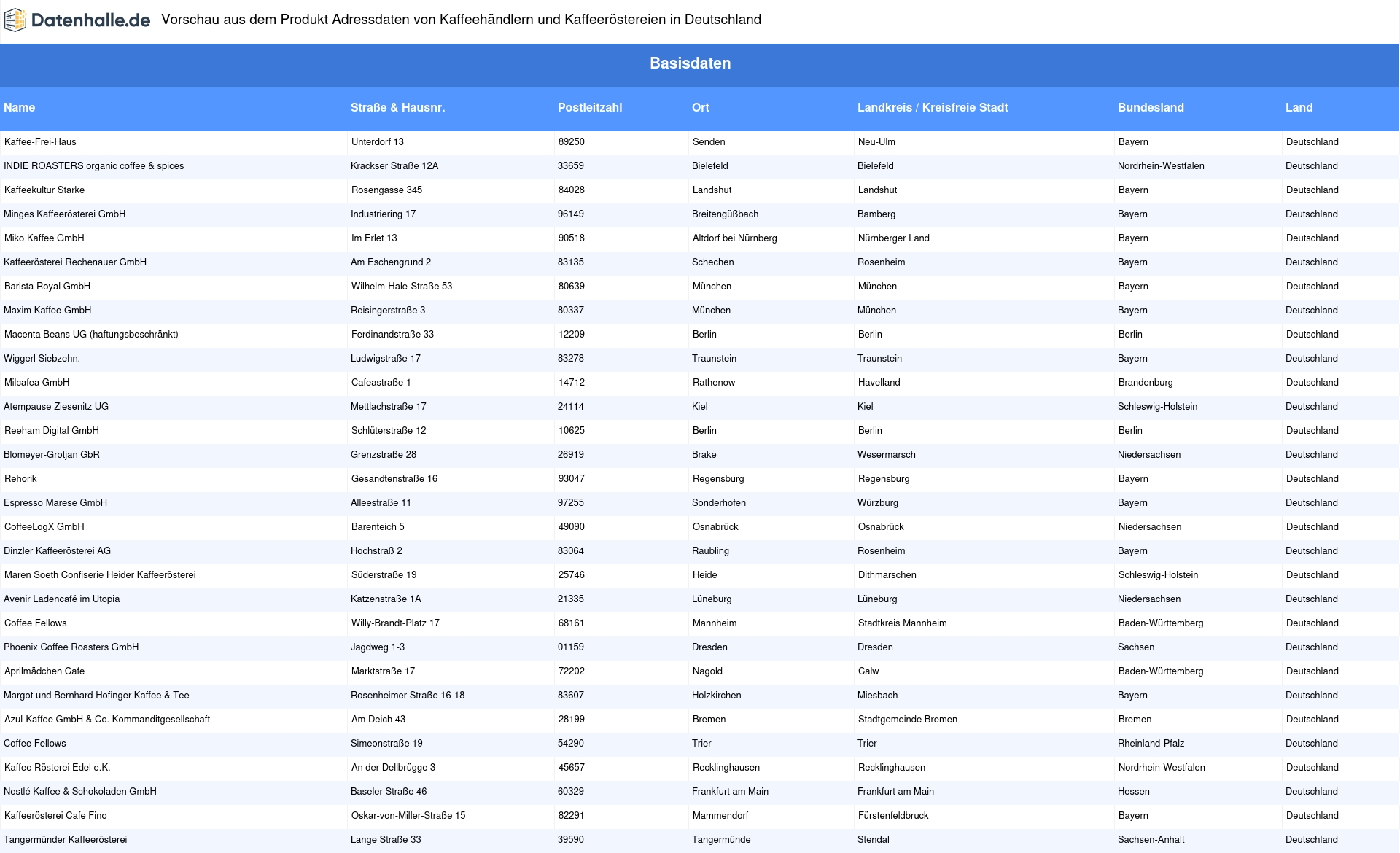Select Milcafea GmbH

[37, 383]
